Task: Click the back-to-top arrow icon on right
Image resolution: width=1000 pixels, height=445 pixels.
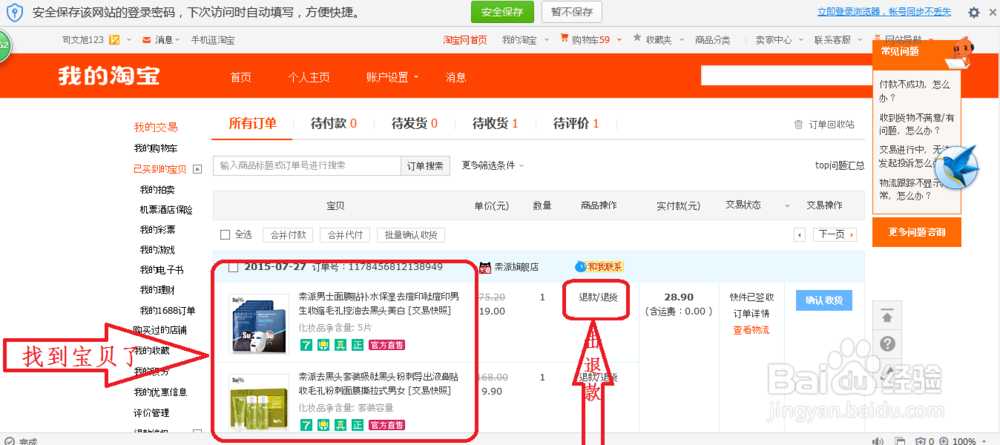Action: [x=887, y=316]
